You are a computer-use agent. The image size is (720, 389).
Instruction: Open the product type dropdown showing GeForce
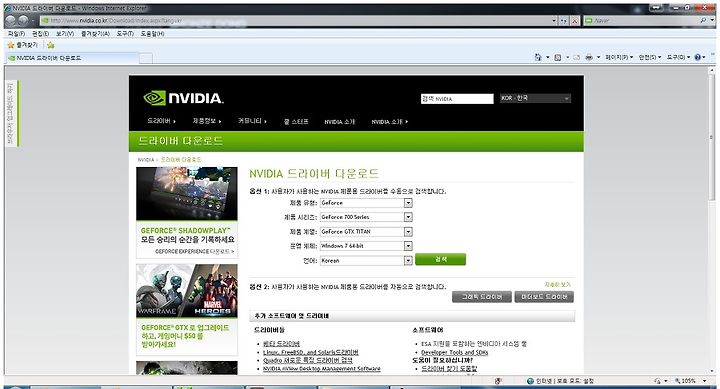[x=366, y=203]
